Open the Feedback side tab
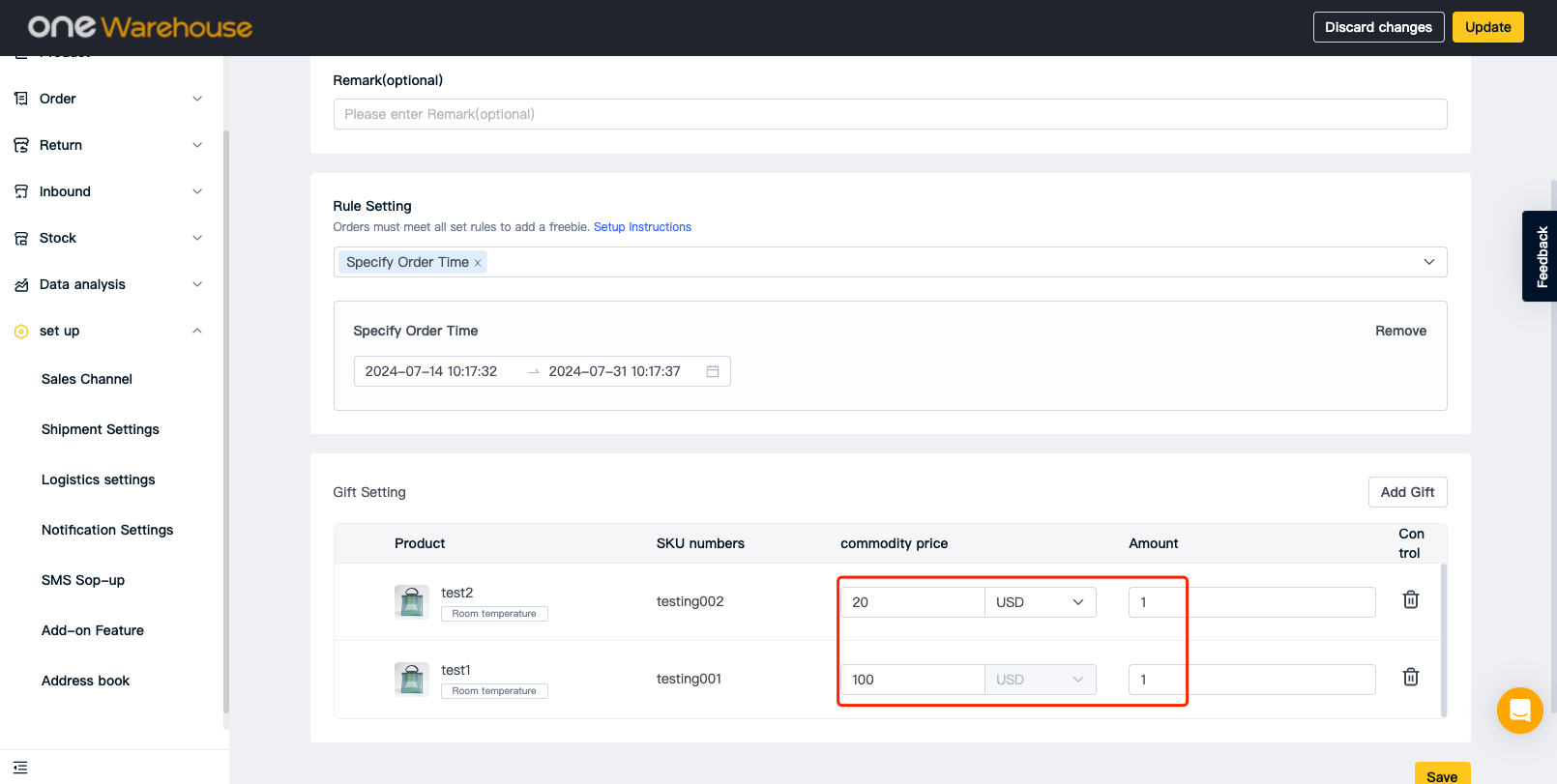This screenshot has width=1557, height=784. (x=1541, y=256)
